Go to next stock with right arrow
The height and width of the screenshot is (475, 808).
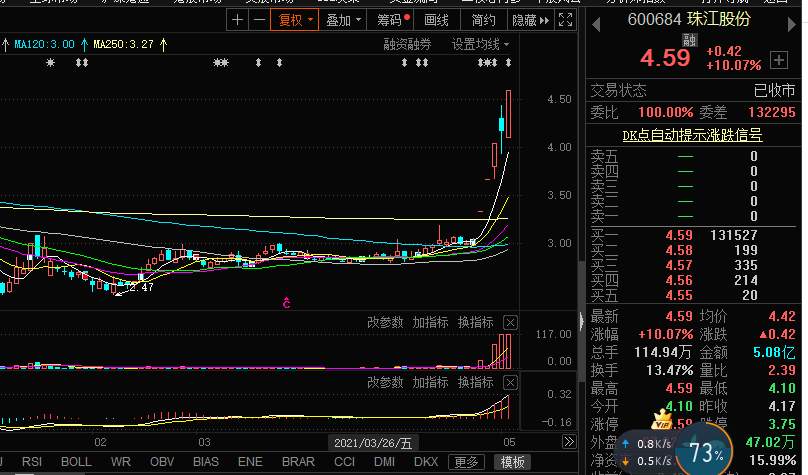[792, 24]
